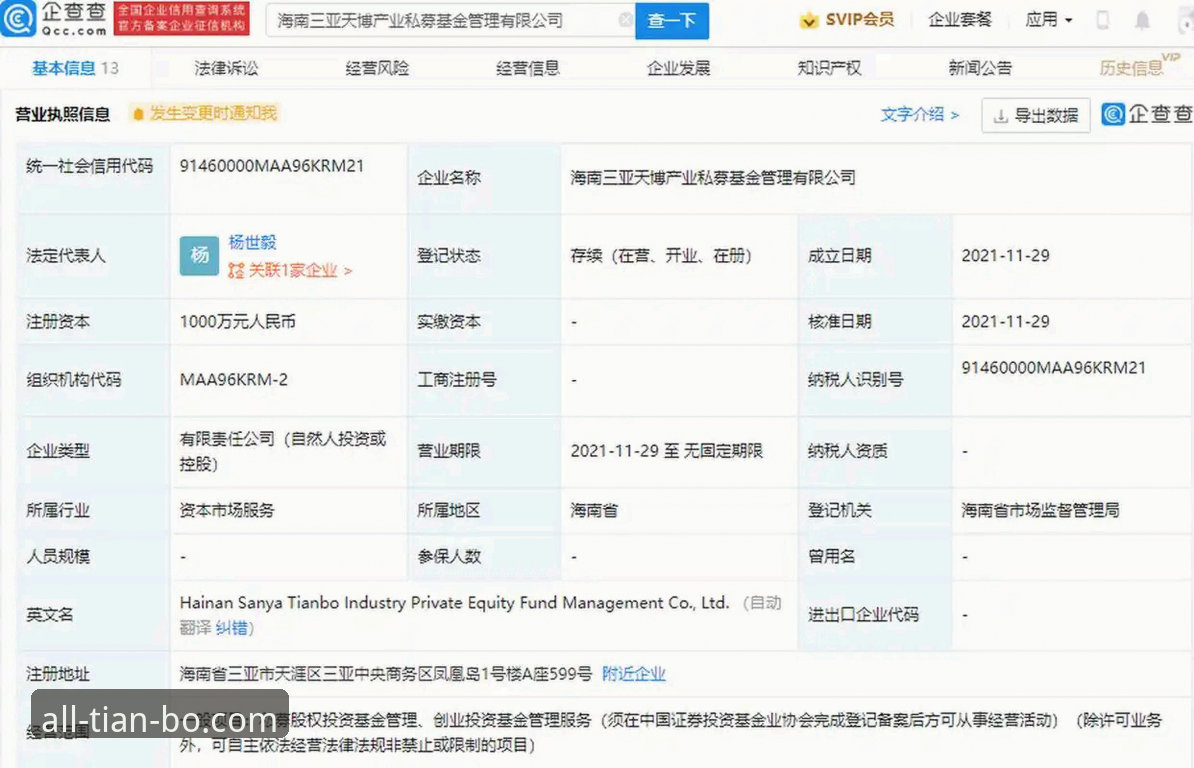Click the Qcc.com logo icon
The image size is (1194, 768).
(18, 18)
